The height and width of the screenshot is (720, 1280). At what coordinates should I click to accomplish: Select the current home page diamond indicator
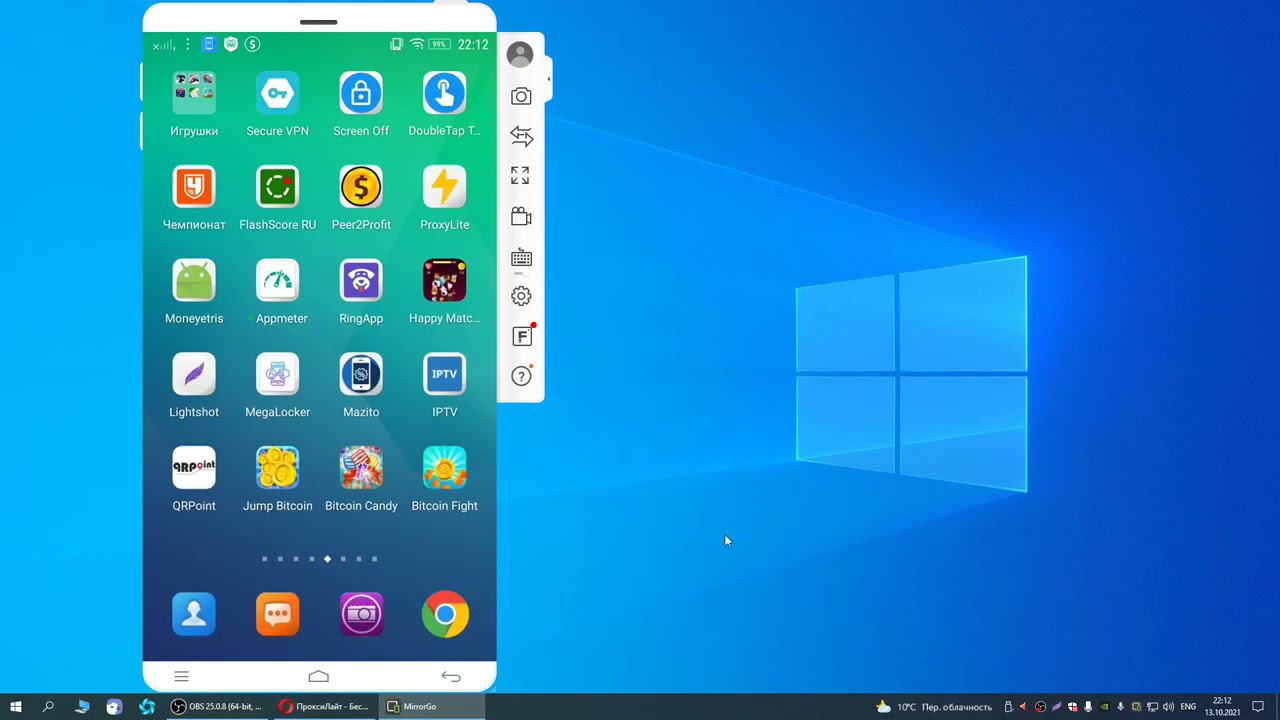327,559
